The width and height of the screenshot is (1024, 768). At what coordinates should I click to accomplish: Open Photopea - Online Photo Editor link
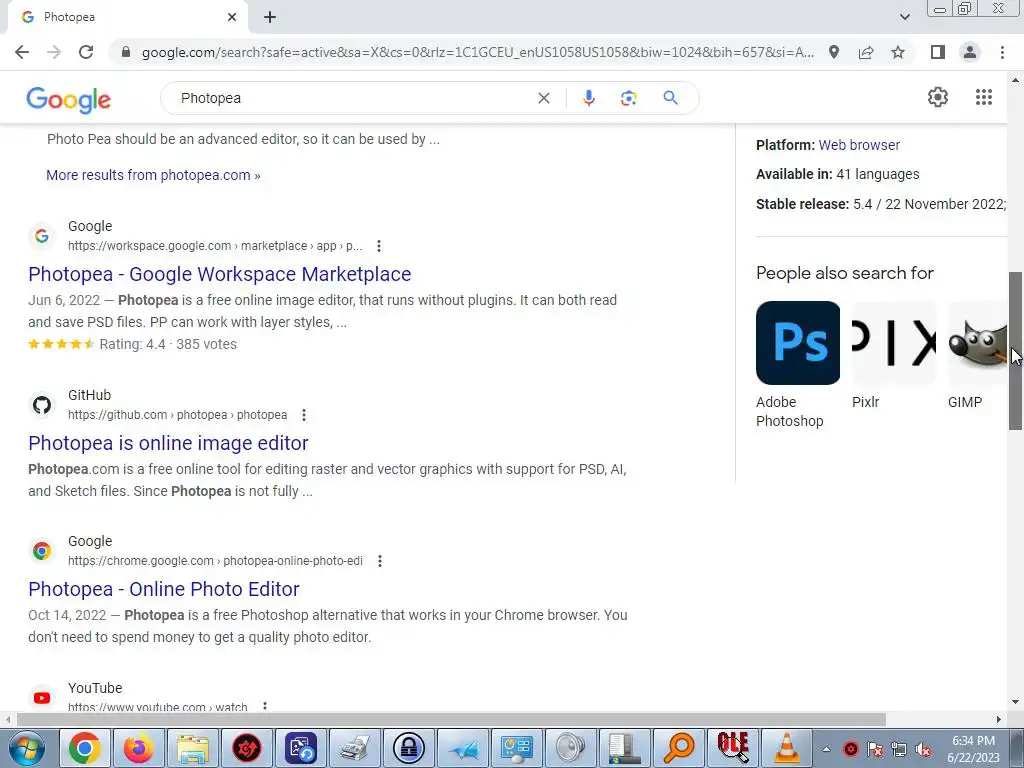tap(163, 589)
